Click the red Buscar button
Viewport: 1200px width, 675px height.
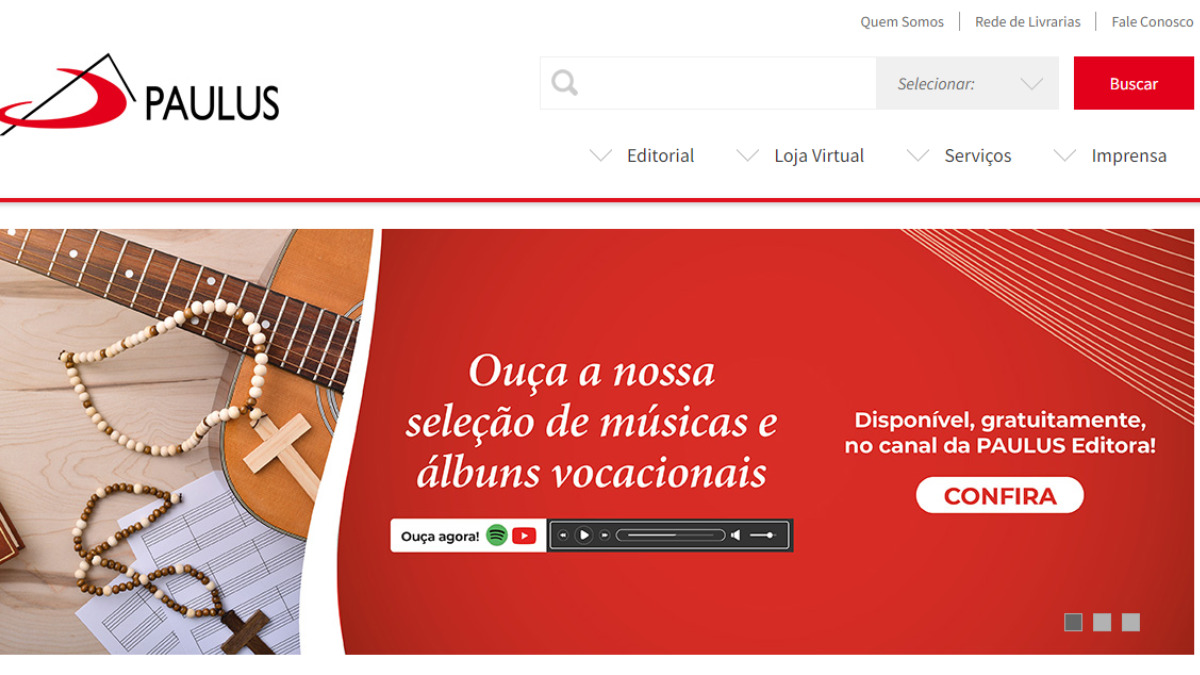coord(1134,83)
